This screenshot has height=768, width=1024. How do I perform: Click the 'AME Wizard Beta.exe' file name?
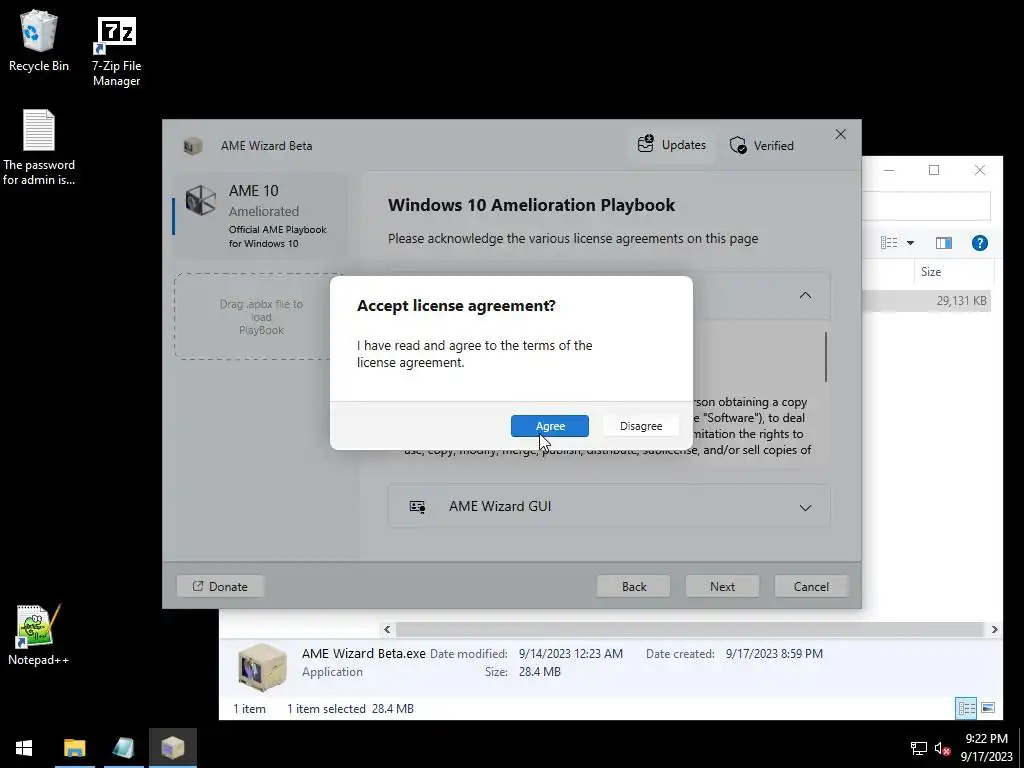click(x=364, y=653)
